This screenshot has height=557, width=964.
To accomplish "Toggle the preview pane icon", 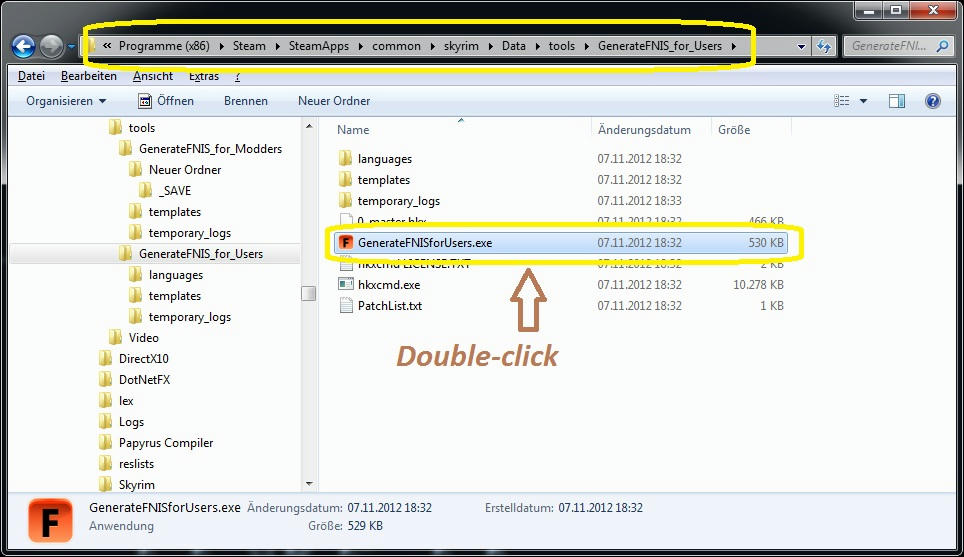I will click(897, 101).
